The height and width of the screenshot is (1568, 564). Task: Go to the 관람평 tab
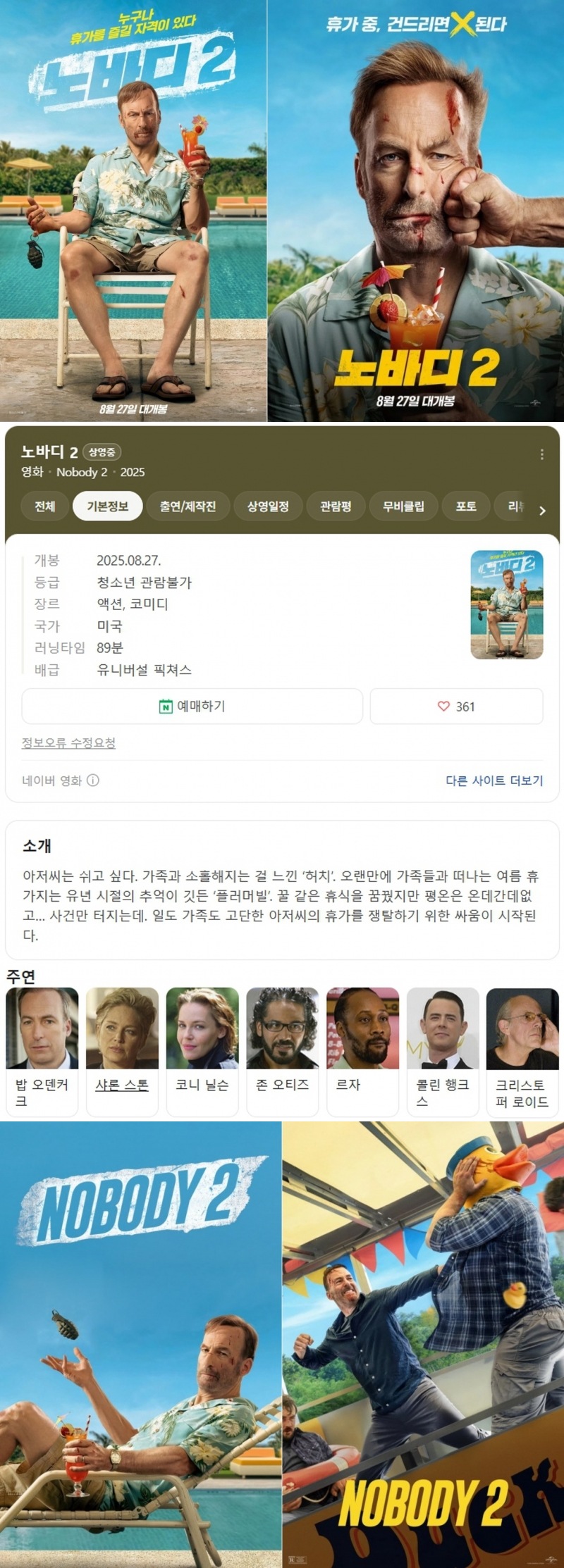pos(336,506)
